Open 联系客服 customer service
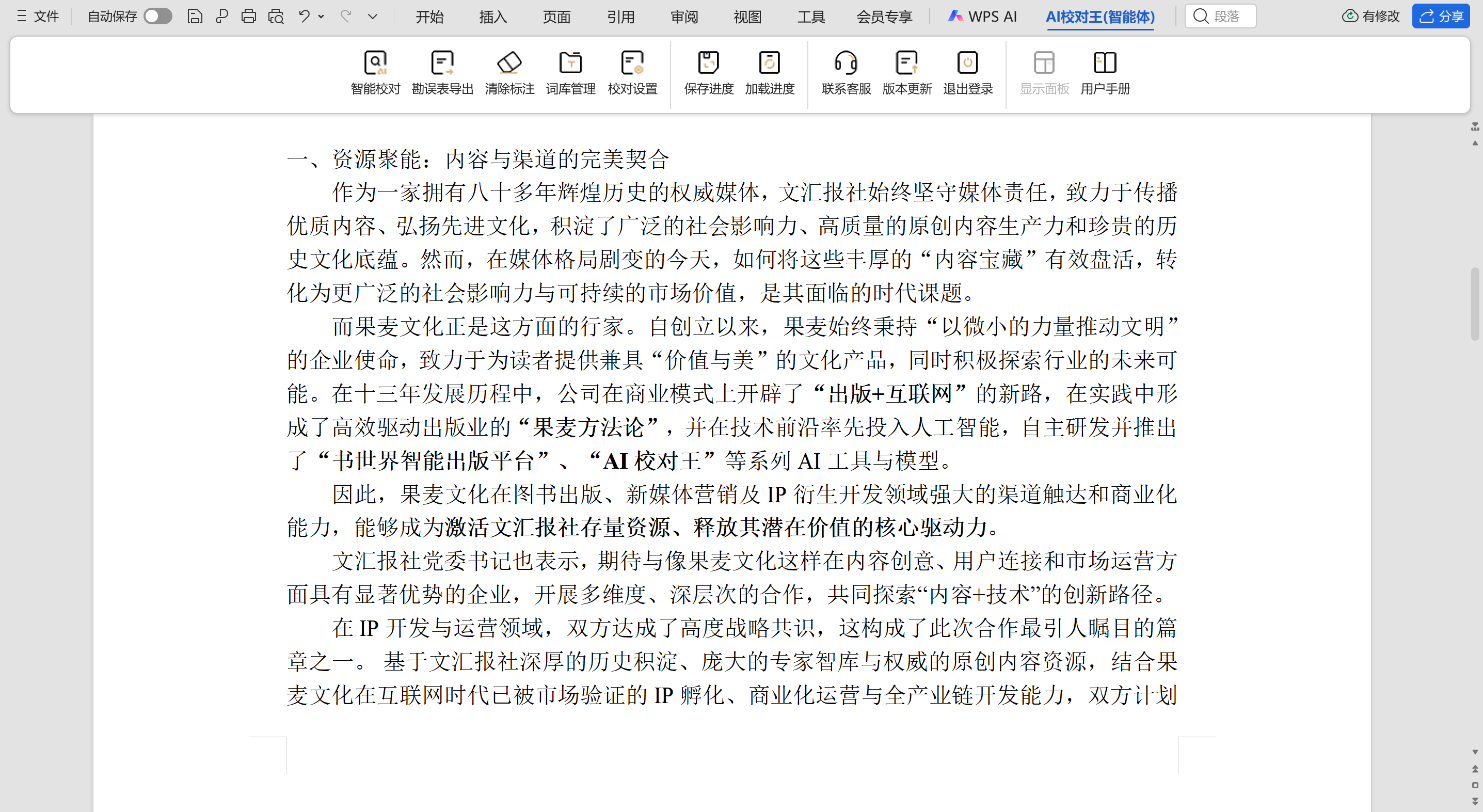This screenshot has width=1483, height=812. click(846, 63)
